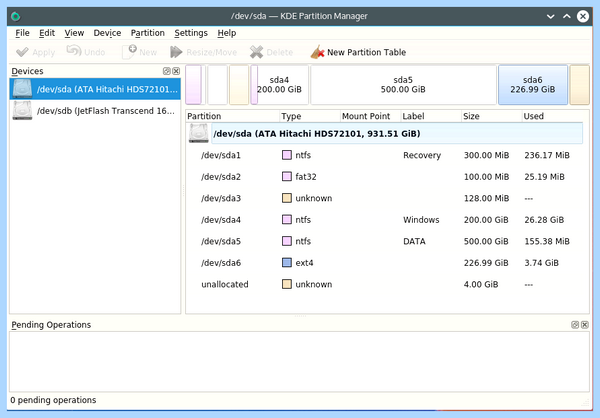Sort by Type column header

(x=310, y=116)
